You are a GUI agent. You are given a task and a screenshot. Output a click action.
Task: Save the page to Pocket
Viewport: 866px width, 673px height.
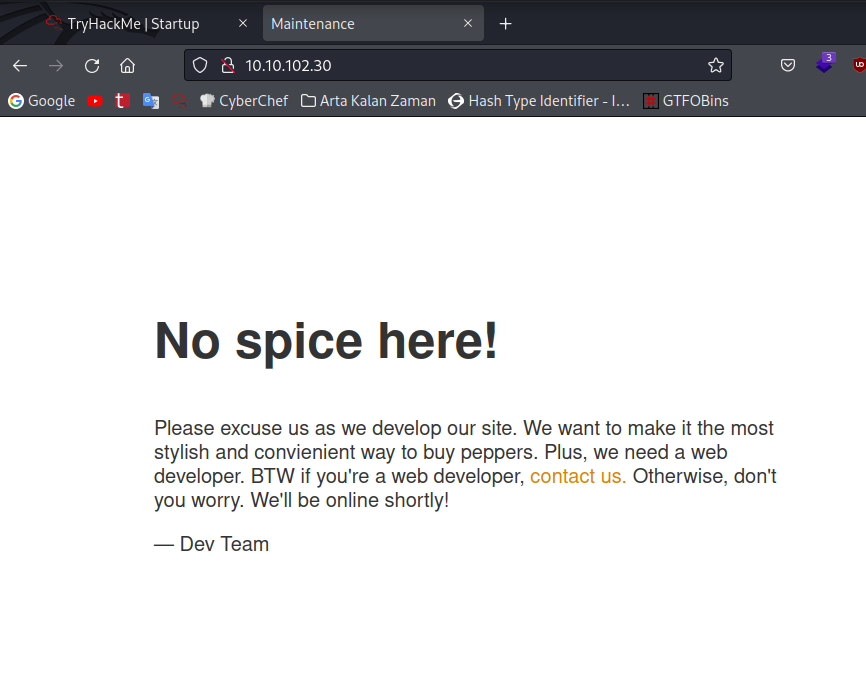click(788, 64)
